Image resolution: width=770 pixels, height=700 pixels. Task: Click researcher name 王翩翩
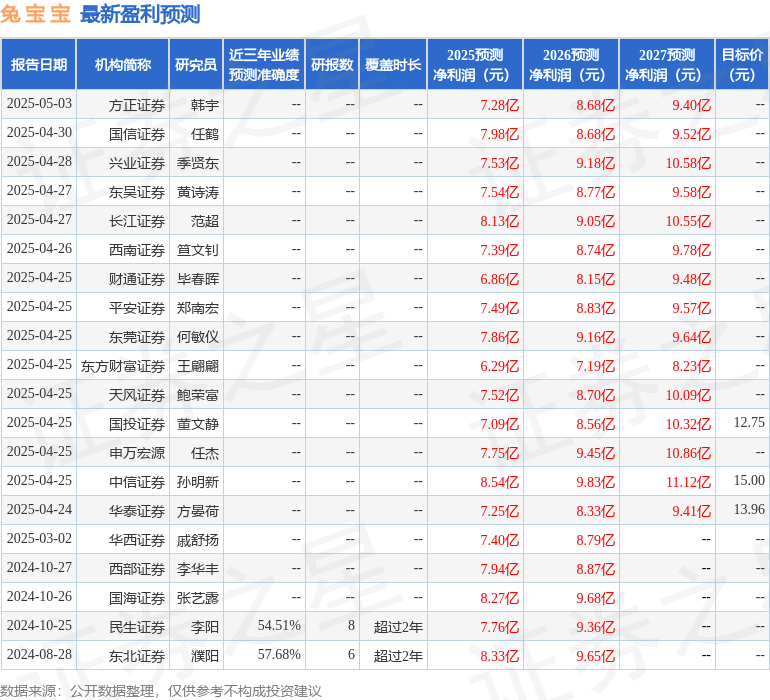point(198,366)
